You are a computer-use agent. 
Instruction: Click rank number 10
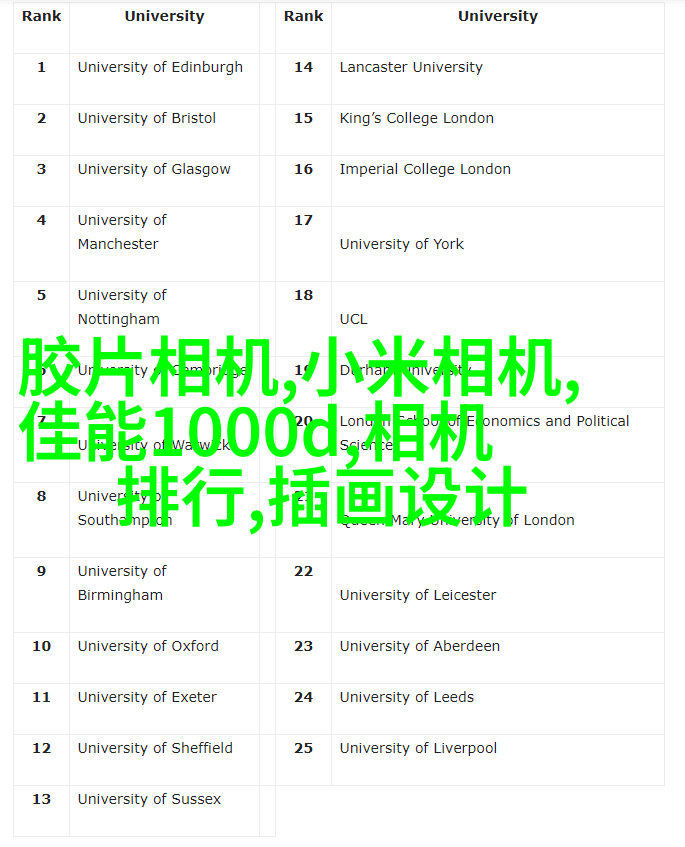pyautogui.click(x=42, y=646)
